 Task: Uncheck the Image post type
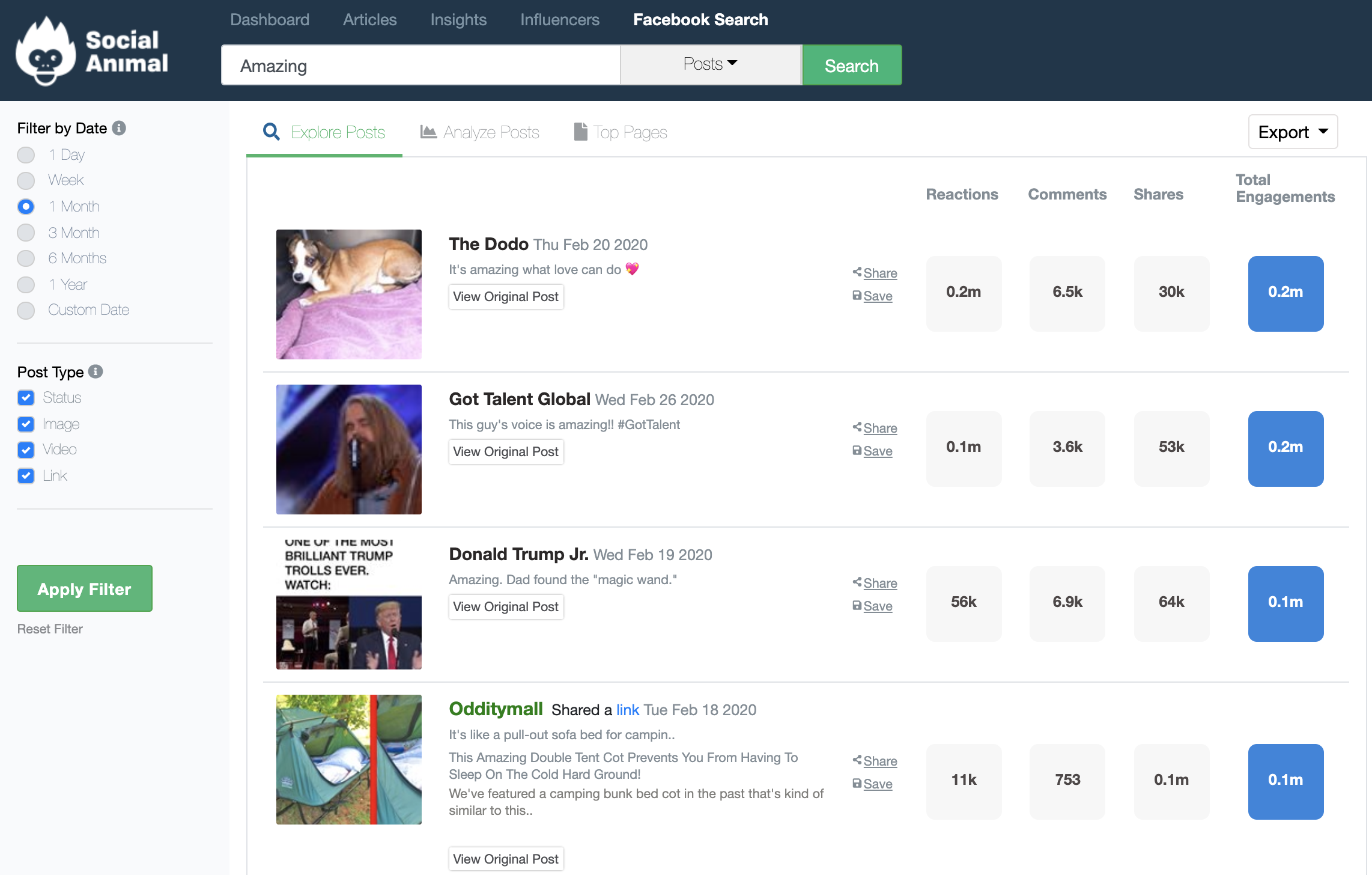click(x=26, y=424)
